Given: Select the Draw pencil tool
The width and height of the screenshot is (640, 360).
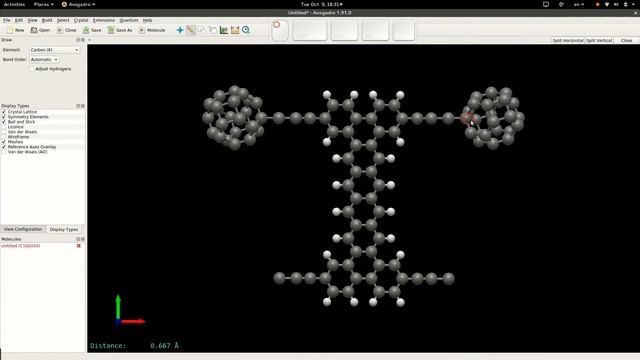Looking at the screenshot, I should click(x=191, y=30).
